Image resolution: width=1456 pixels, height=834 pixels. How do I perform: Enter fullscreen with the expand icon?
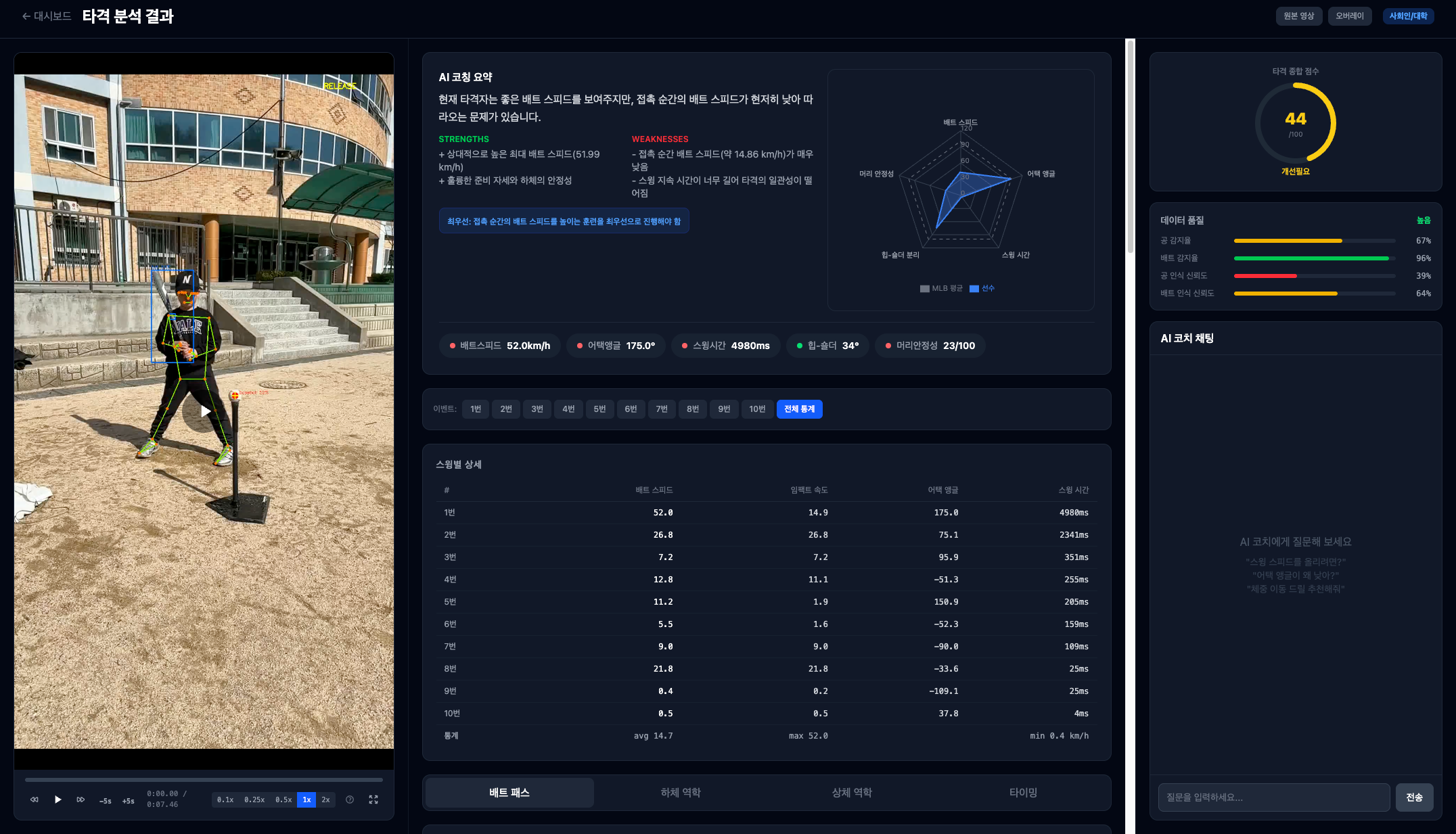coord(373,800)
